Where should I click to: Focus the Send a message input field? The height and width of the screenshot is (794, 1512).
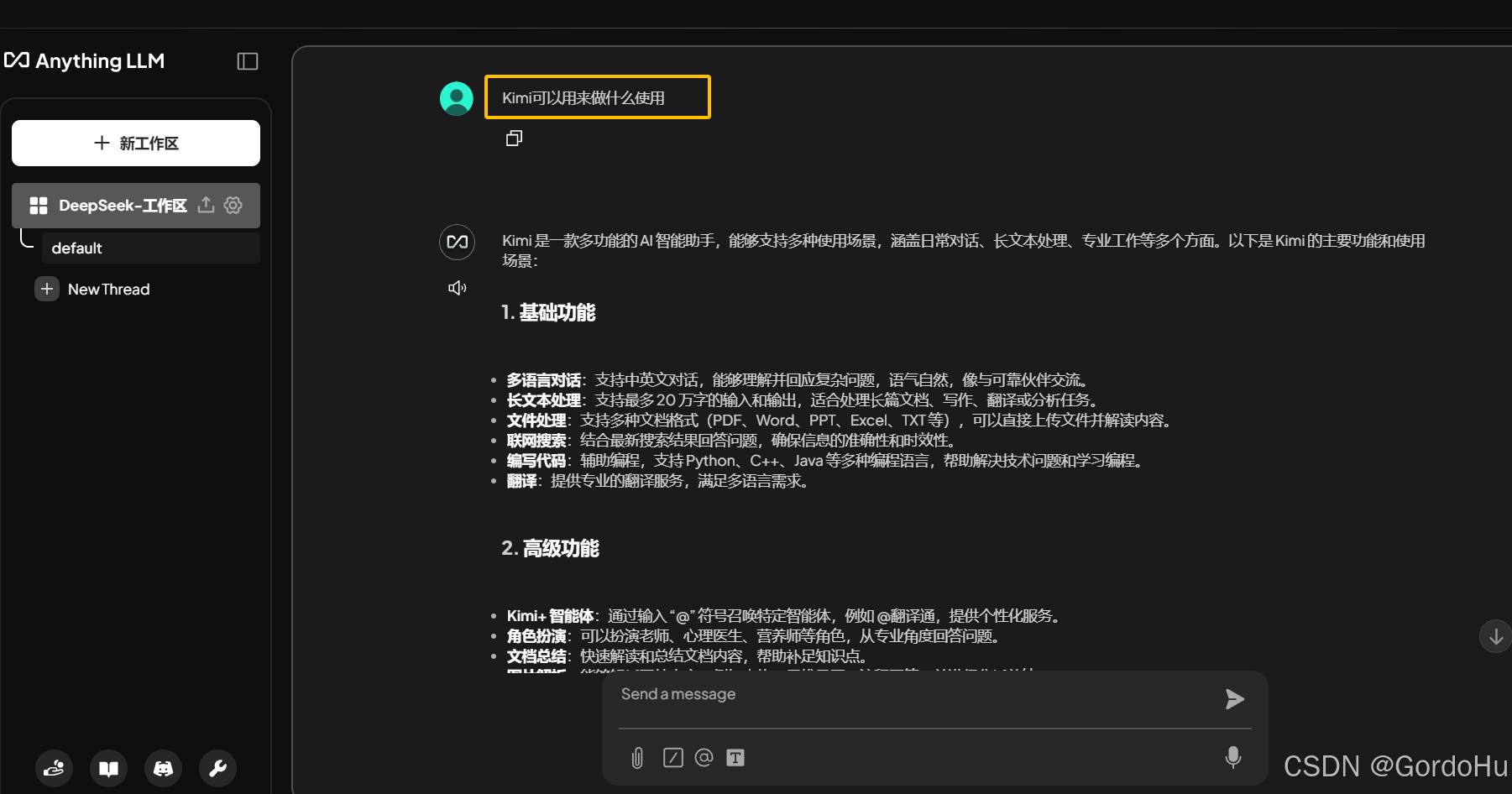point(915,695)
